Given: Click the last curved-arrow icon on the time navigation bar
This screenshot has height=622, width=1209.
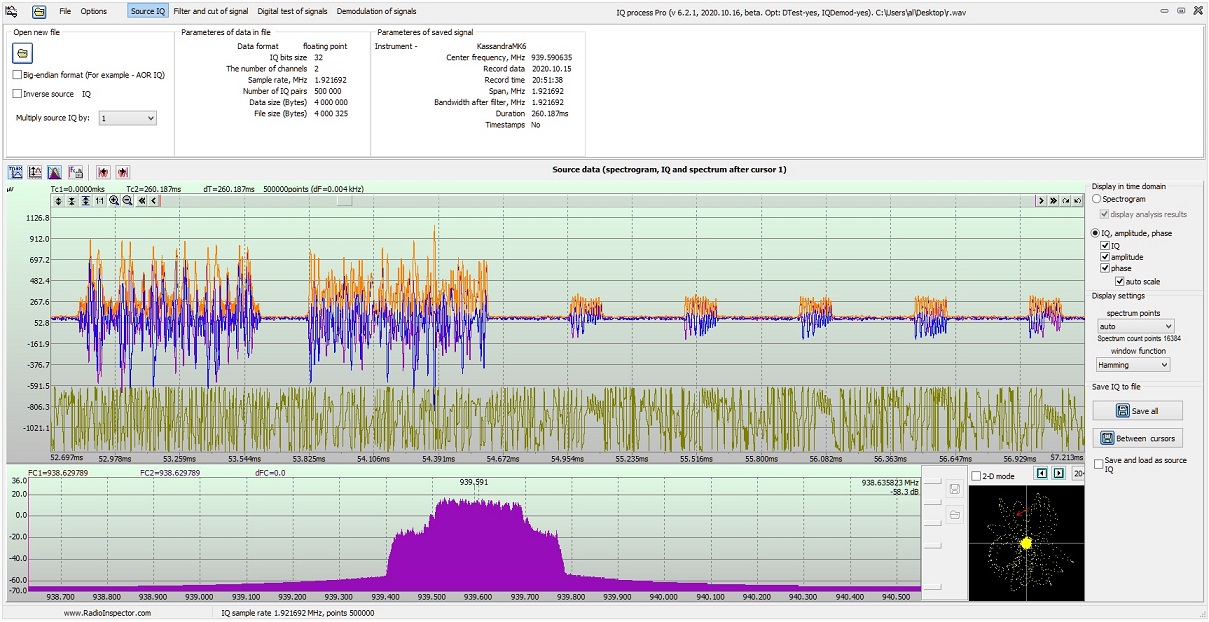Looking at the screenshot, I should (1078, 201).
